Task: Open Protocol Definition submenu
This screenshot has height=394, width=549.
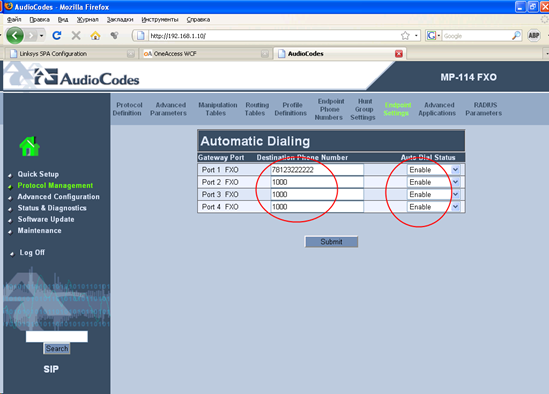Action: (127, 109)
